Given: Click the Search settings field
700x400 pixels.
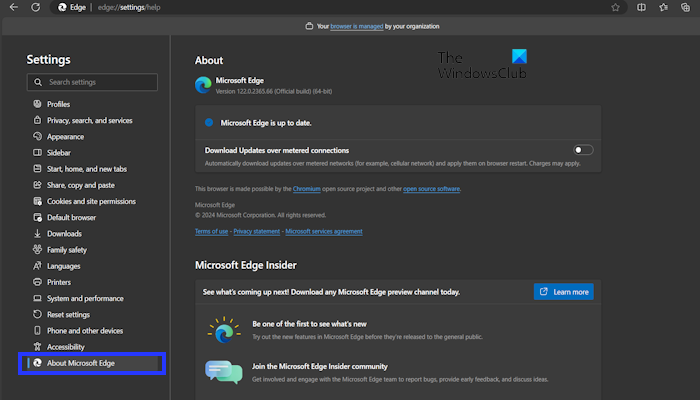Looking at the screenshot, I should (x=92, y=82).
